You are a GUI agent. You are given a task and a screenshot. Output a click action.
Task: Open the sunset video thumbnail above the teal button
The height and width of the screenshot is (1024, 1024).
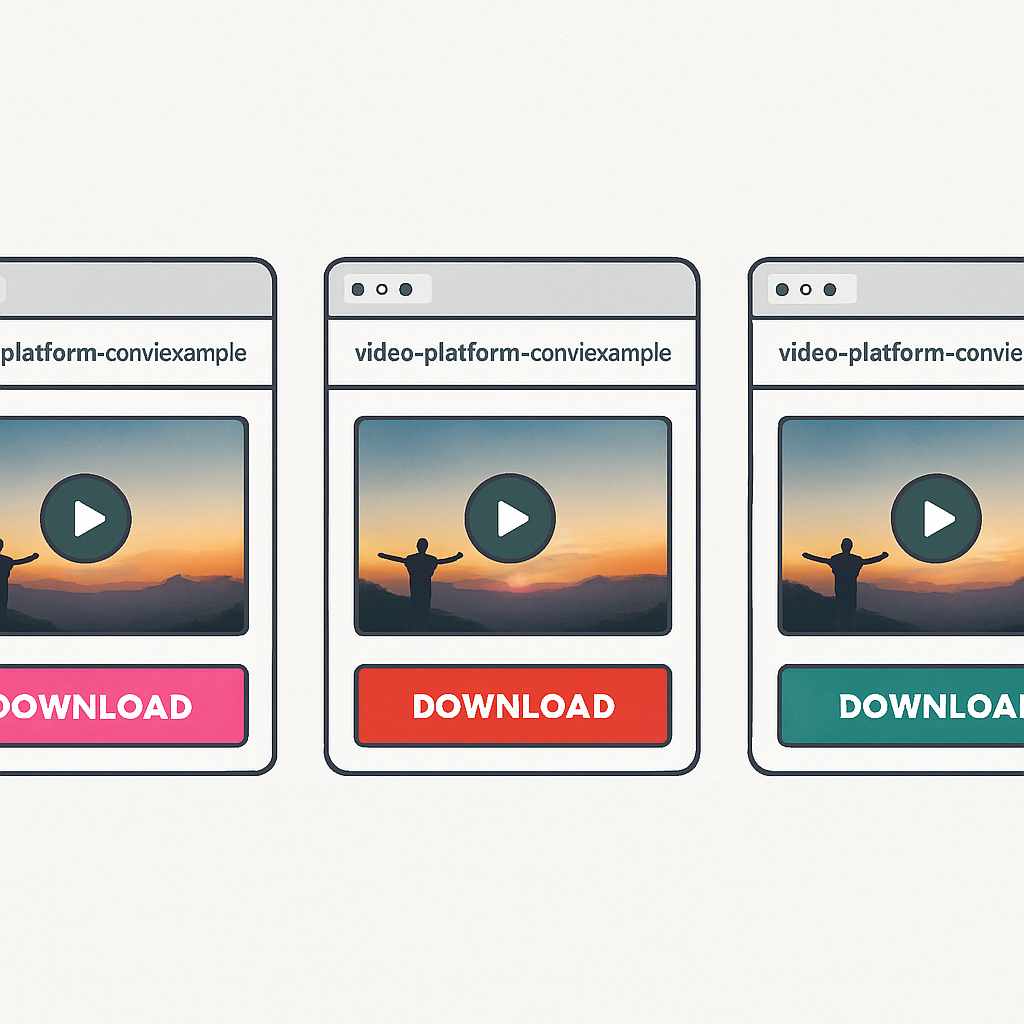pyautogui.click(x=901, y=526)
